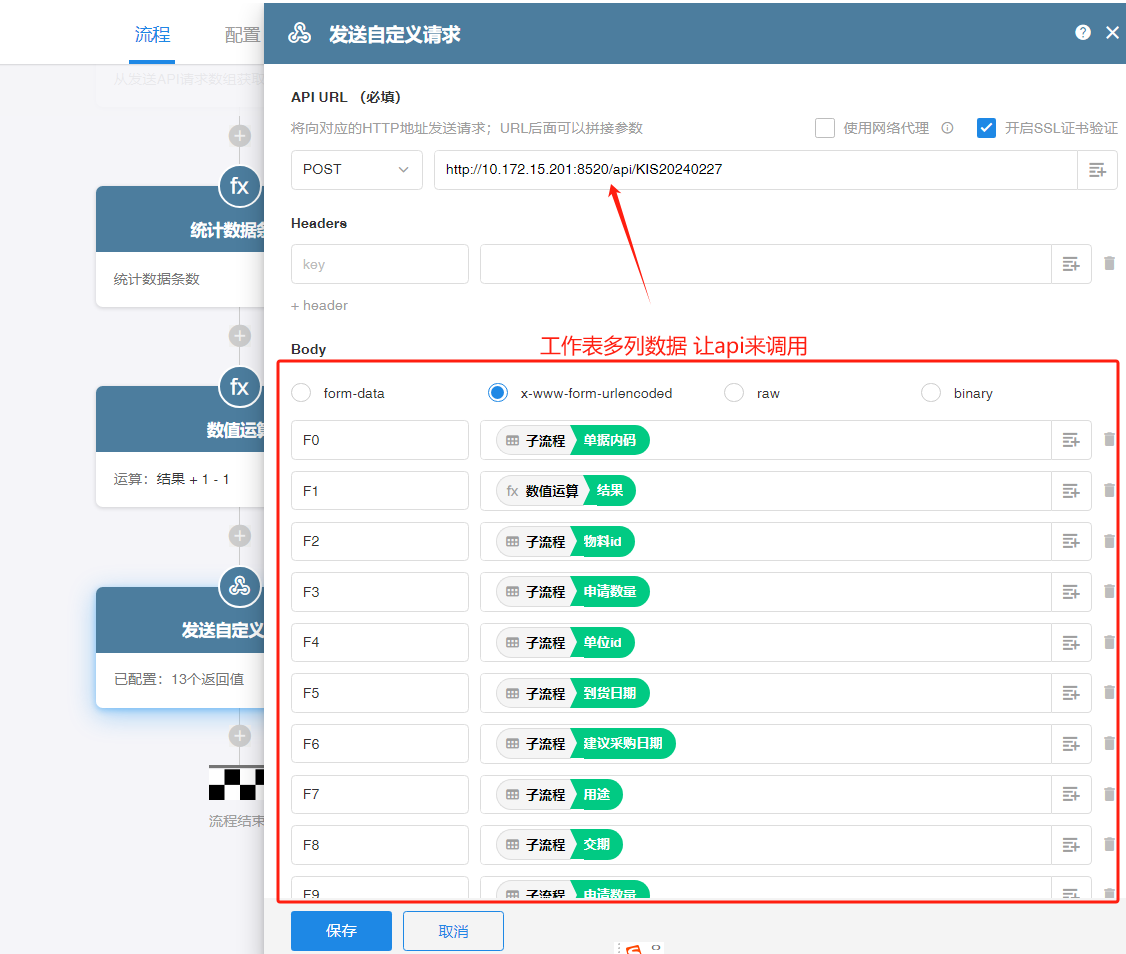The height and width of the screenshot is (954, 1126).
Task: Click the 到货日期 field tag
Action: (x=610, y=693)
